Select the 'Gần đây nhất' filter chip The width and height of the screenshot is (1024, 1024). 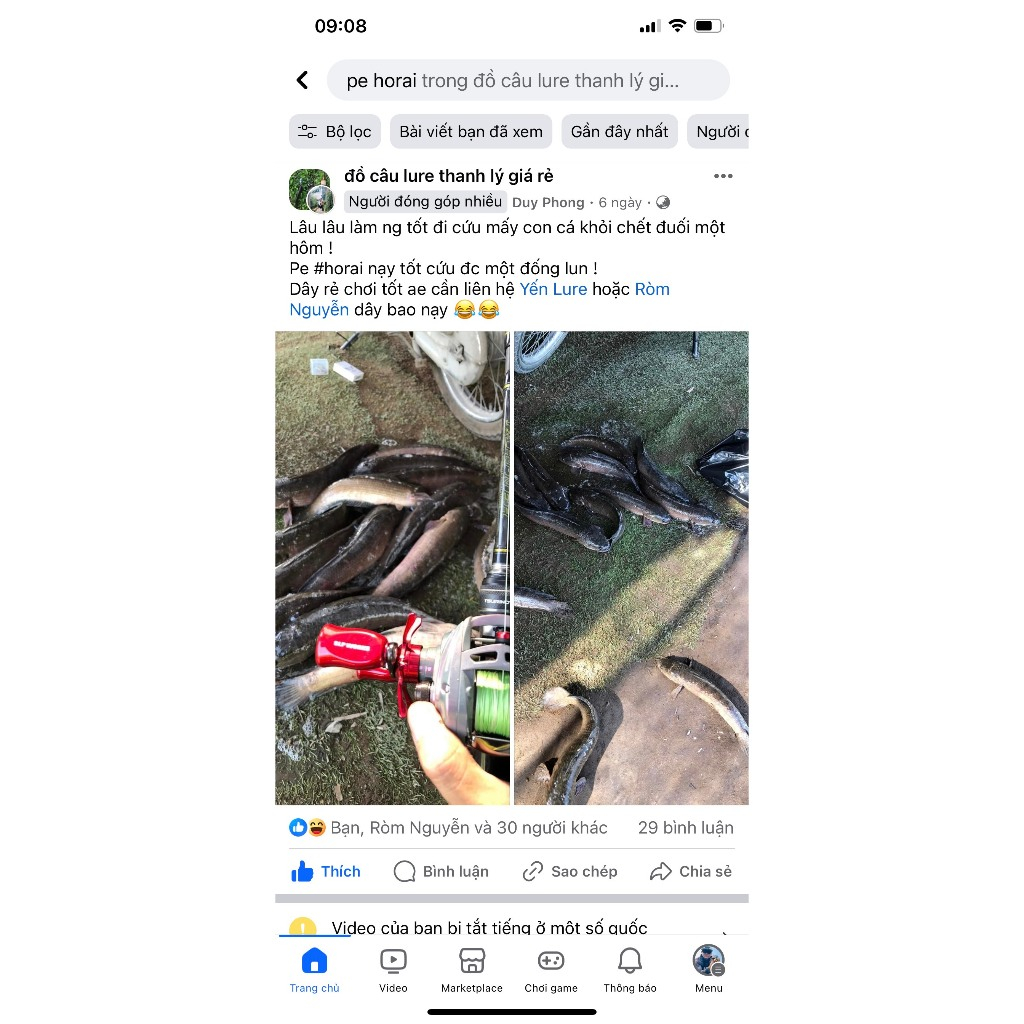[619, 132]
